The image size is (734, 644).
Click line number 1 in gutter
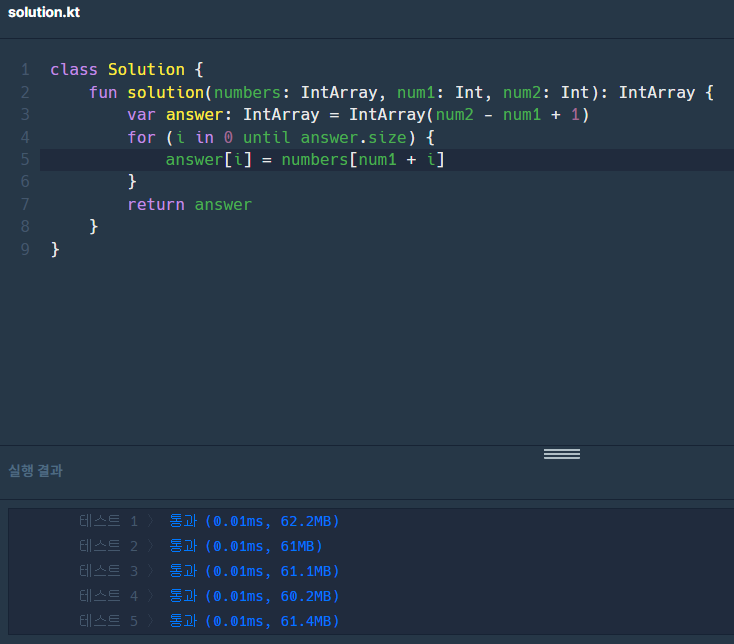(25, 70)
